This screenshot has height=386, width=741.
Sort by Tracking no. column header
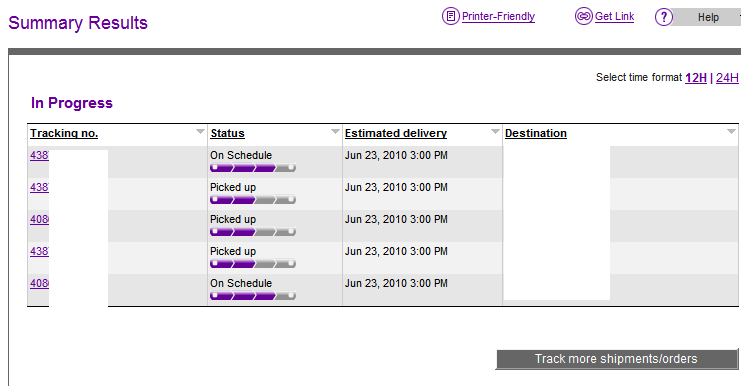click(64, 133)
